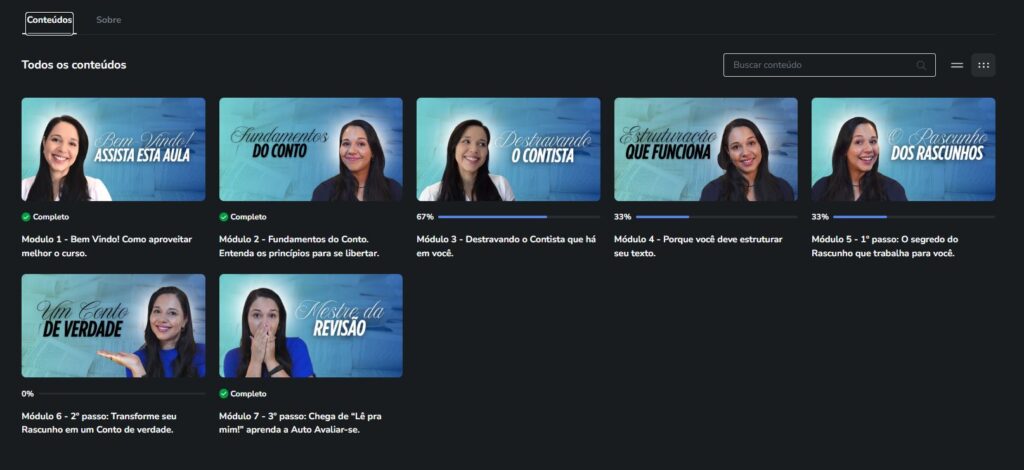Click Módulo 4 progress bar at 33%

click(x=716, y=216)
